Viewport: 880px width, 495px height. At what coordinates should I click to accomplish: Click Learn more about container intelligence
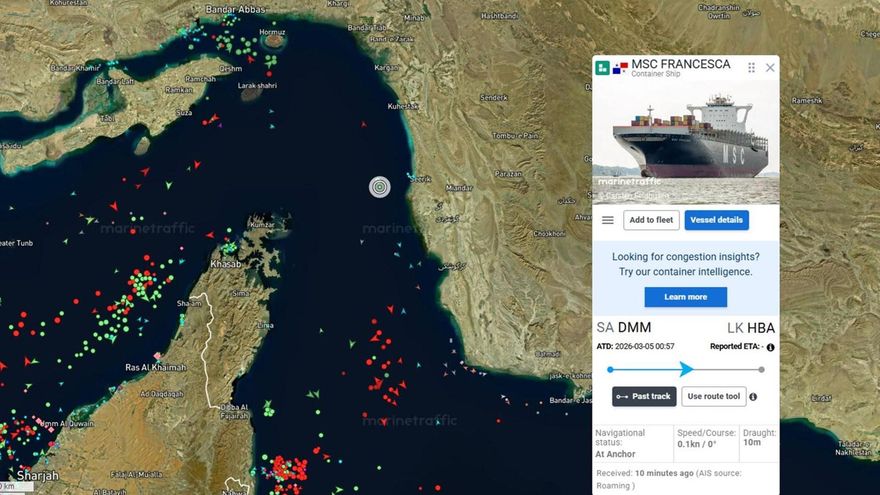click(685, 297)
